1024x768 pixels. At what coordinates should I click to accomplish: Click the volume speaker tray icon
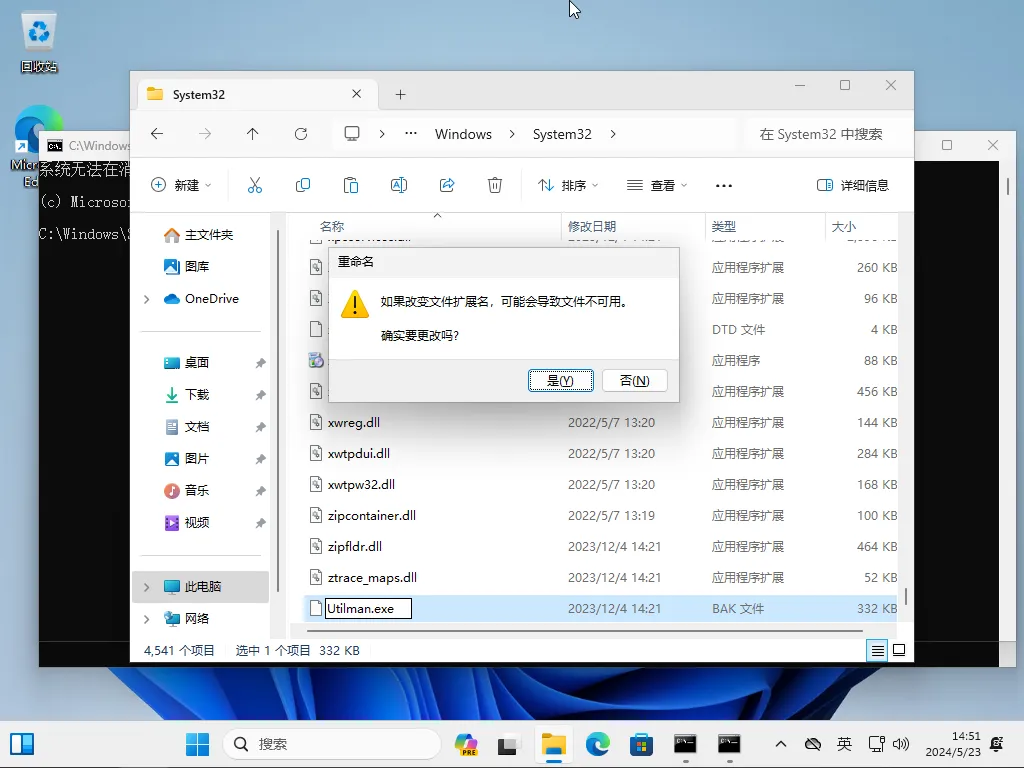901,744
